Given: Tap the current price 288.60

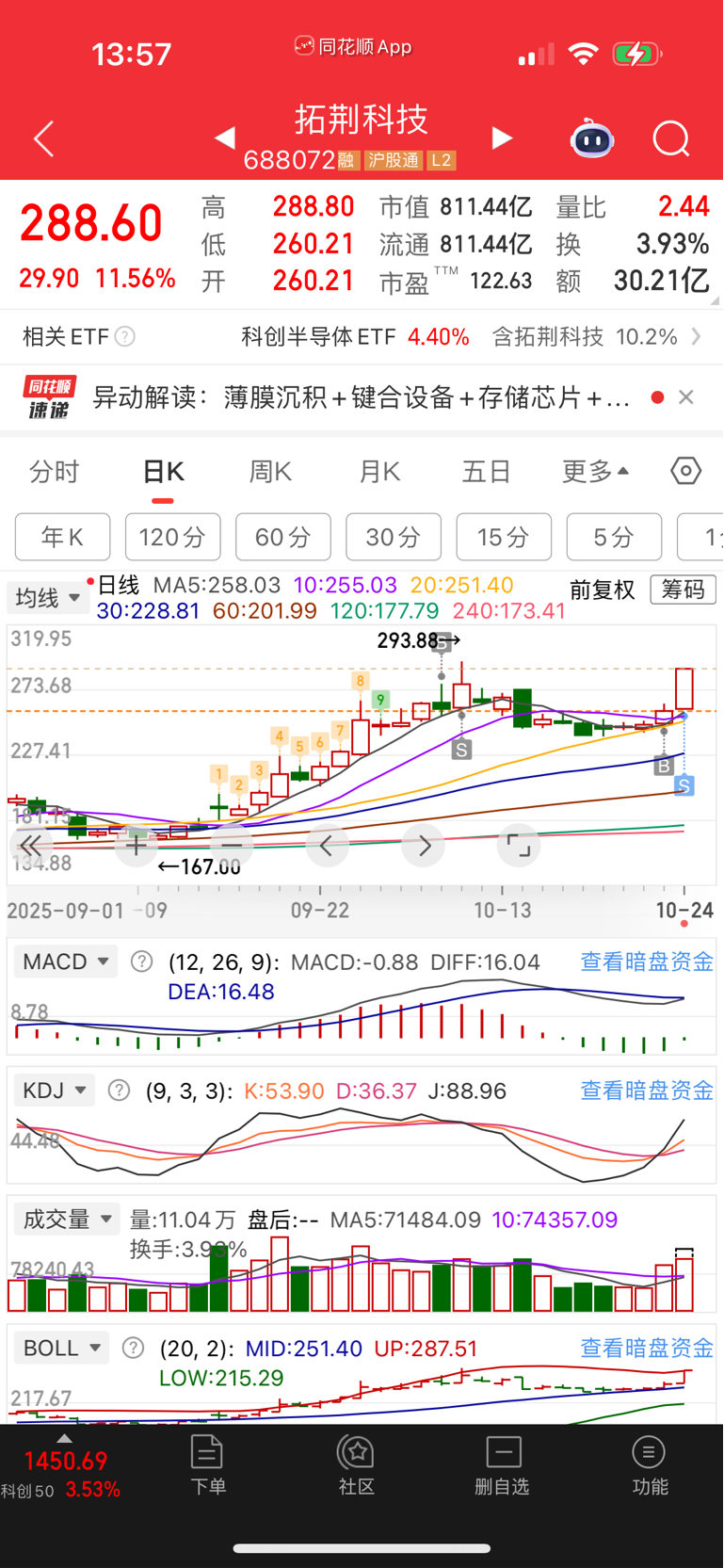Looking at the screenshot, I should [91, 224].
